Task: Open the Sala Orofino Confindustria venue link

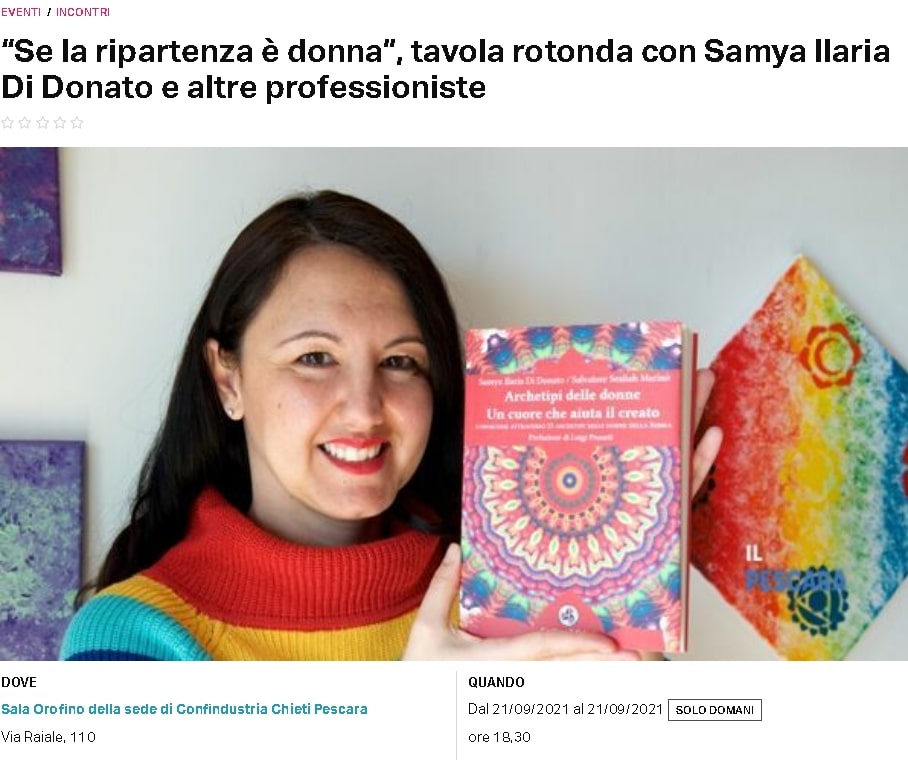Action: [x=184, y=709]
